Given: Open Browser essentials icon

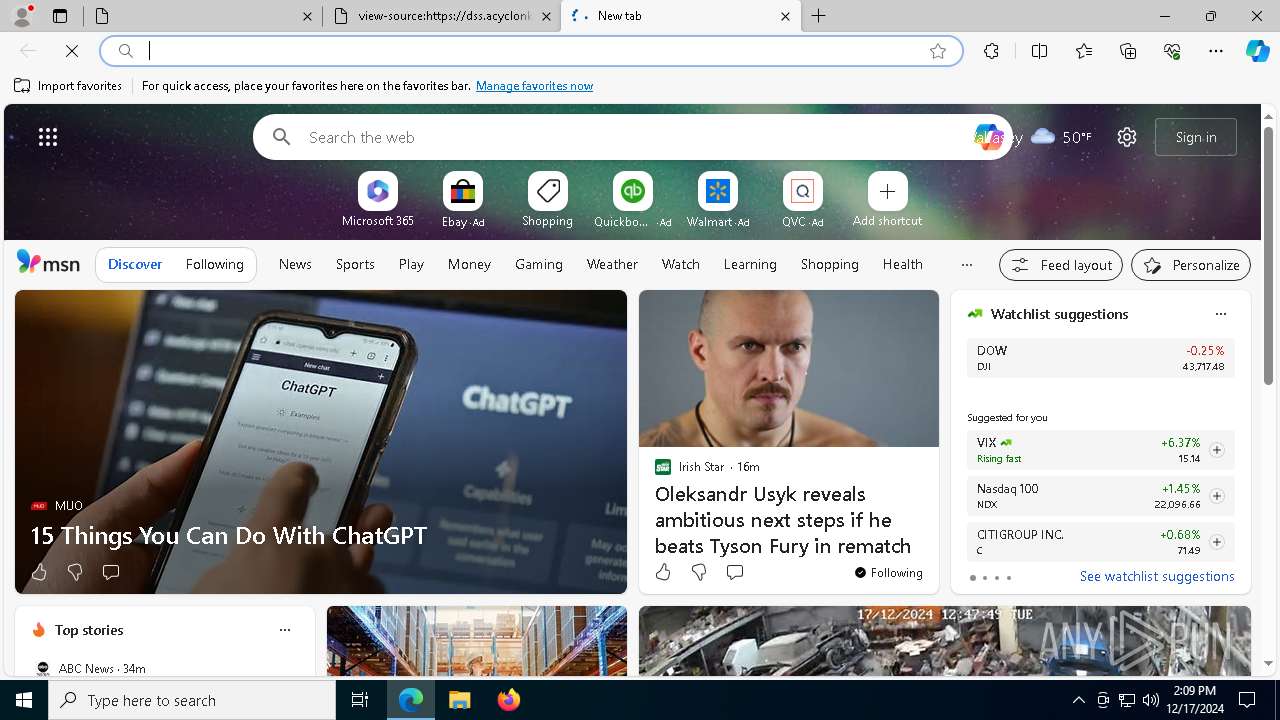Looking at the screenshot, I should 1172,51.
